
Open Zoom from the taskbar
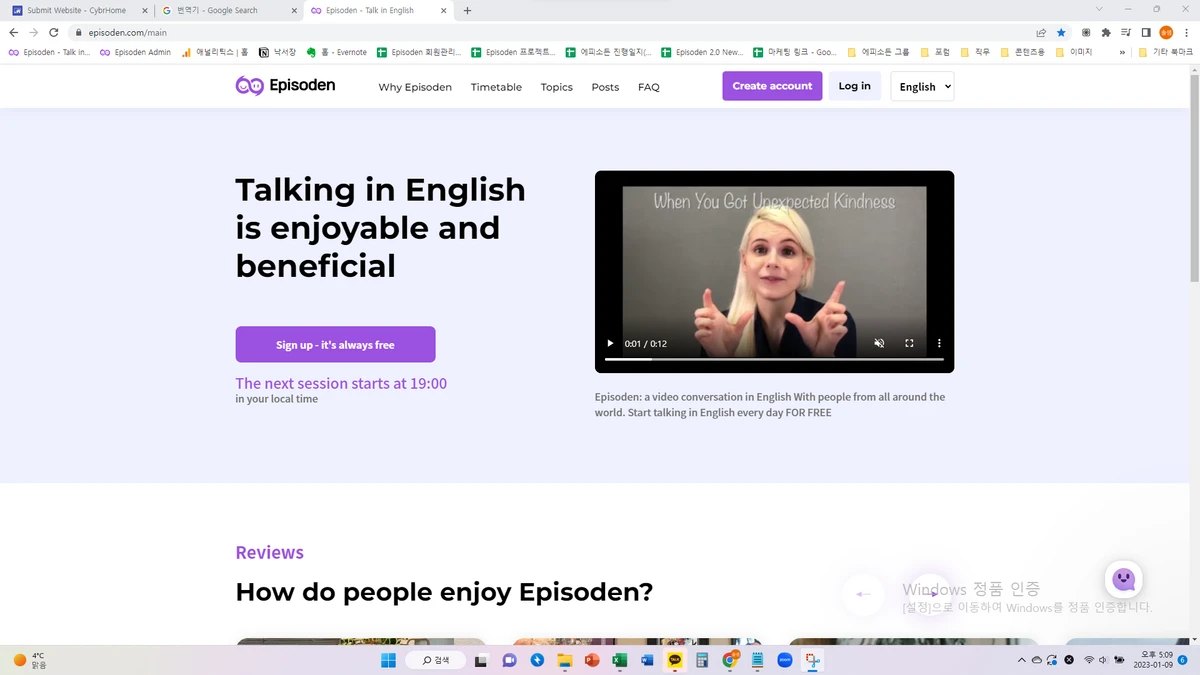pos(785,660)
